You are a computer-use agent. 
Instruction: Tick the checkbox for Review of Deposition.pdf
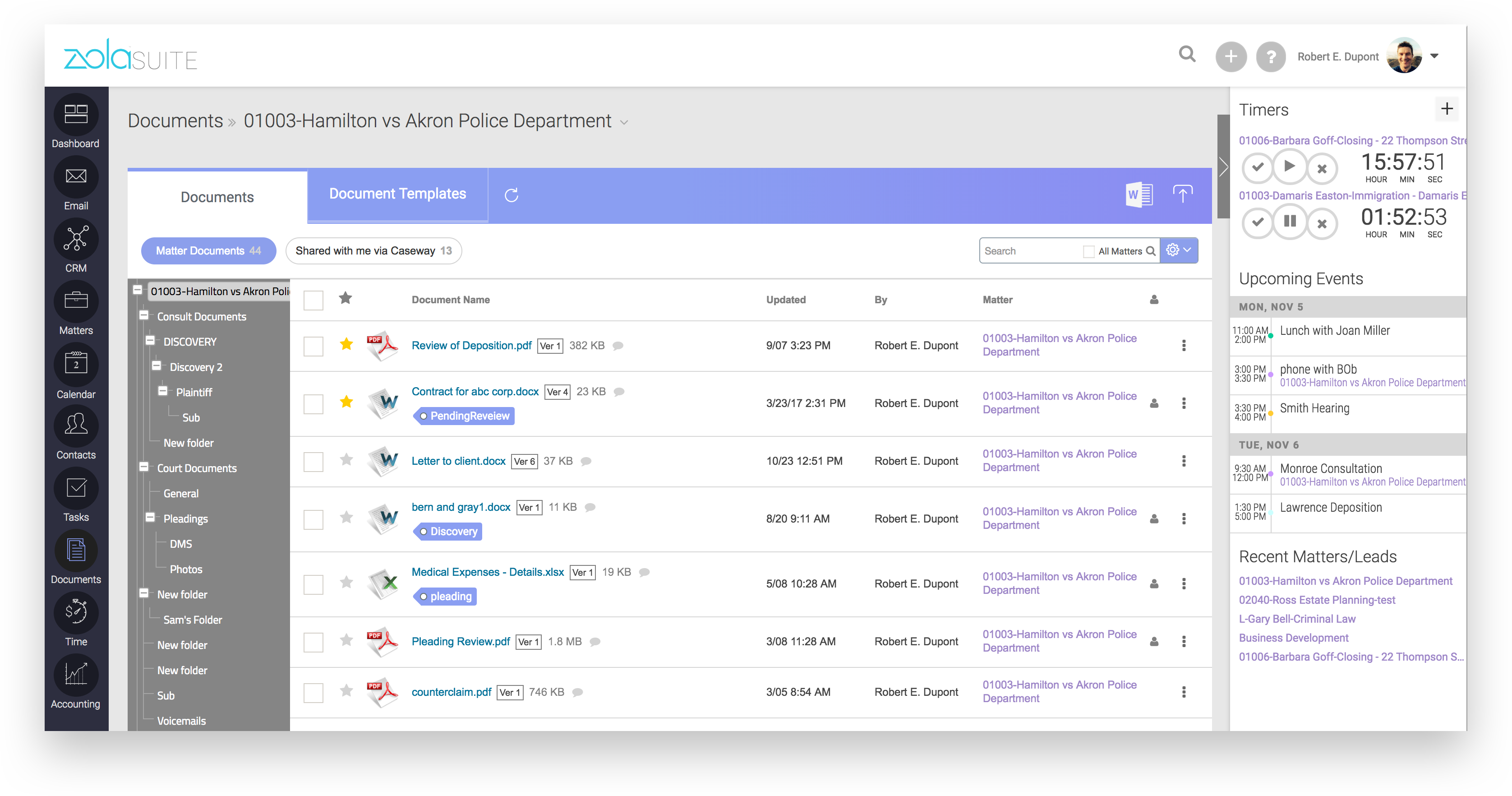[x=313, y=346]
